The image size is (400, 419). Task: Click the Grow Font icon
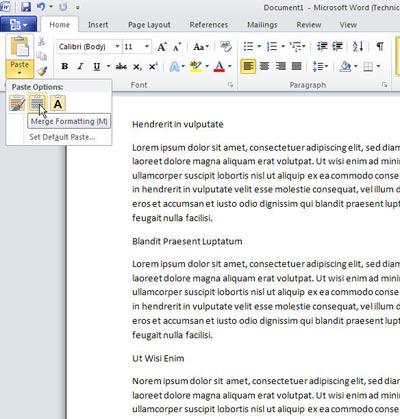(x=162, y=47)
